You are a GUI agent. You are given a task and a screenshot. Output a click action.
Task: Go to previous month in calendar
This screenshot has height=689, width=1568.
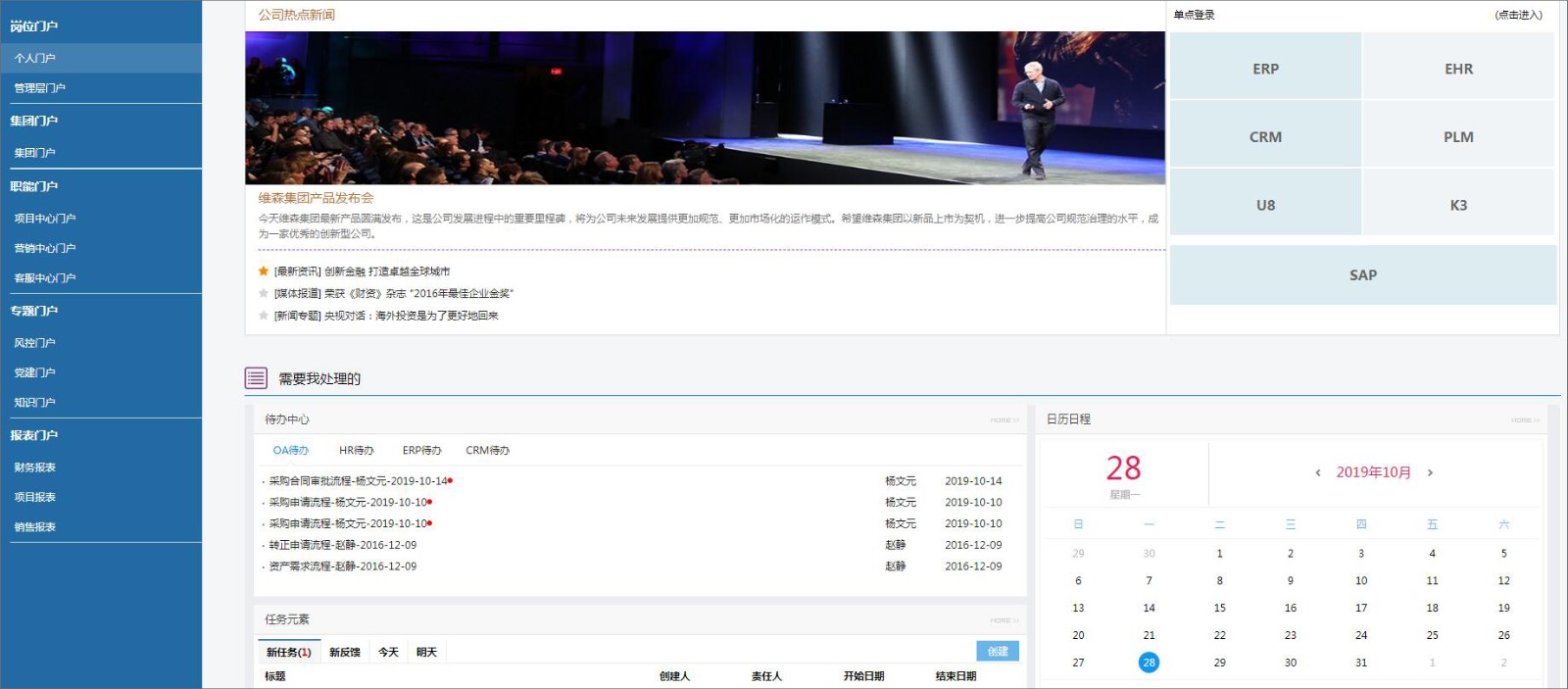coord(1318,472)
